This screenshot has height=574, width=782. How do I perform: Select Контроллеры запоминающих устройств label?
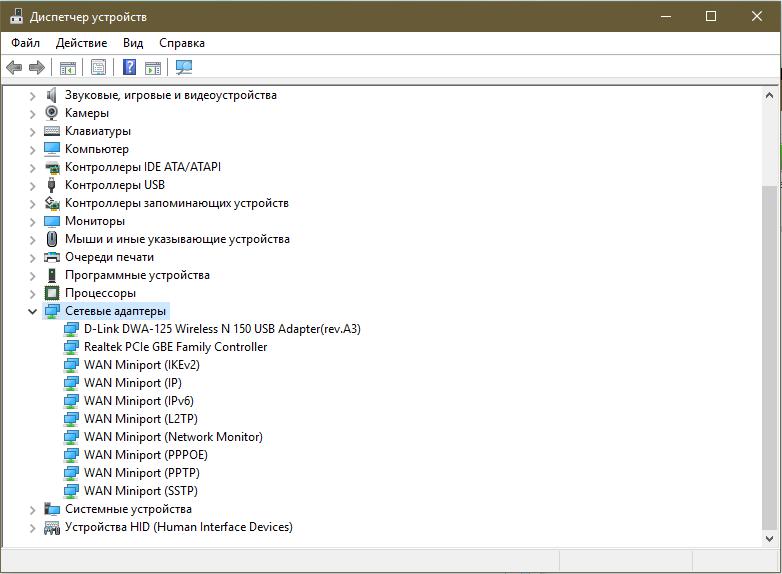pos(177,203)
